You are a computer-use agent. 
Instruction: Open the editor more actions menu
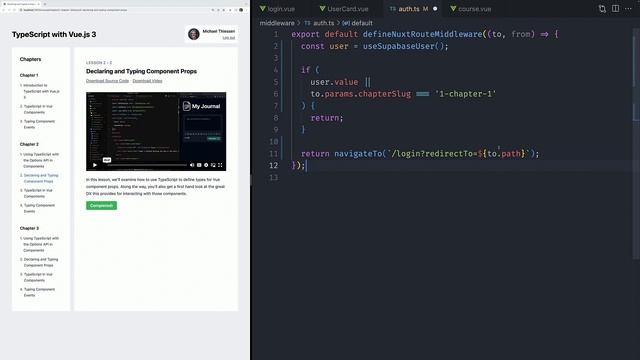[628, 9]
